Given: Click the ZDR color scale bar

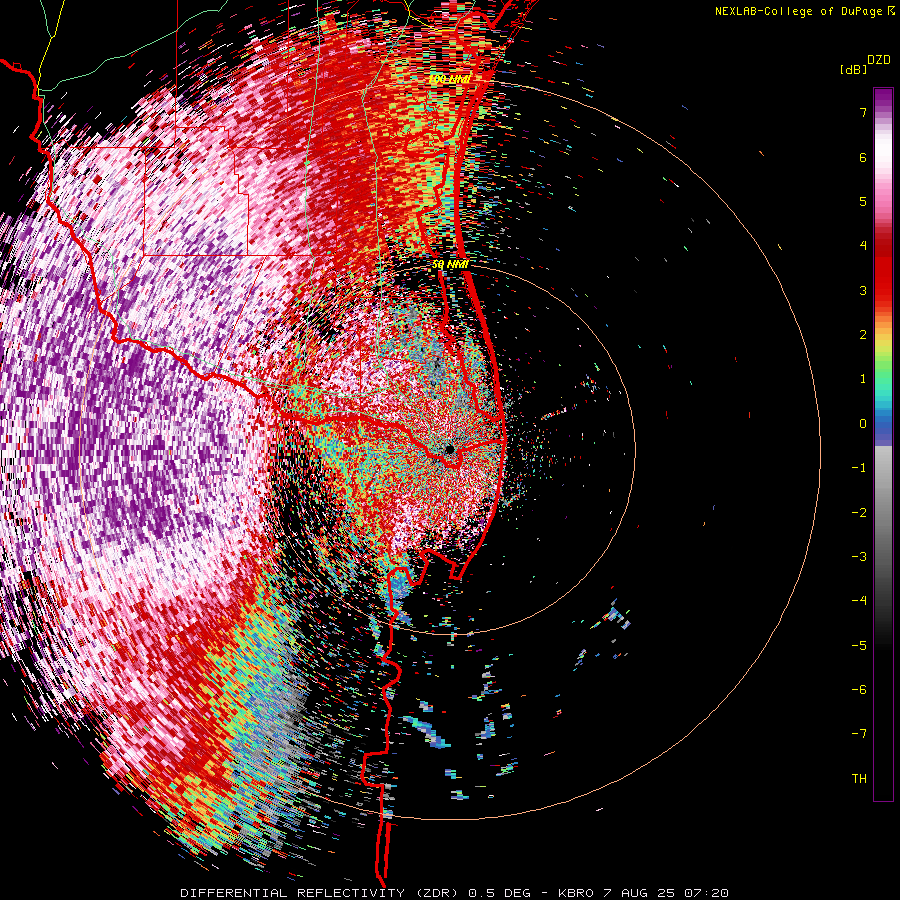Looking at the screenshot, I should pos(883,444).
